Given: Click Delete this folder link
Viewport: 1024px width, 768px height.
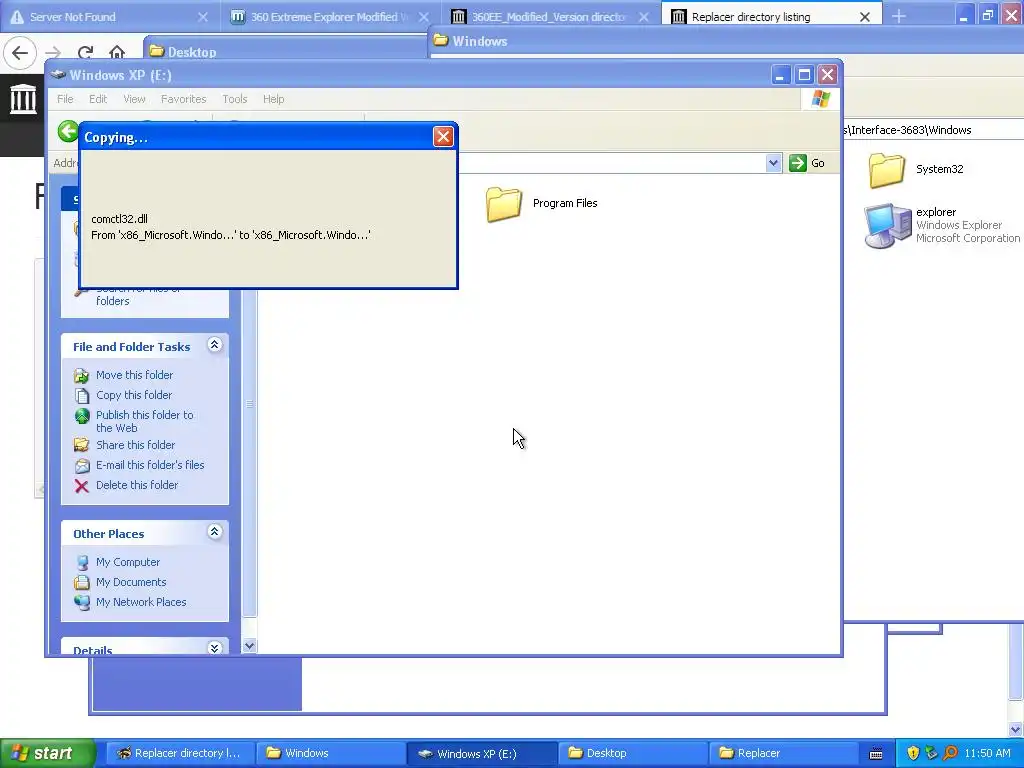Looking at the screenshot, I should pyautogui.click(x=136, y=485).
